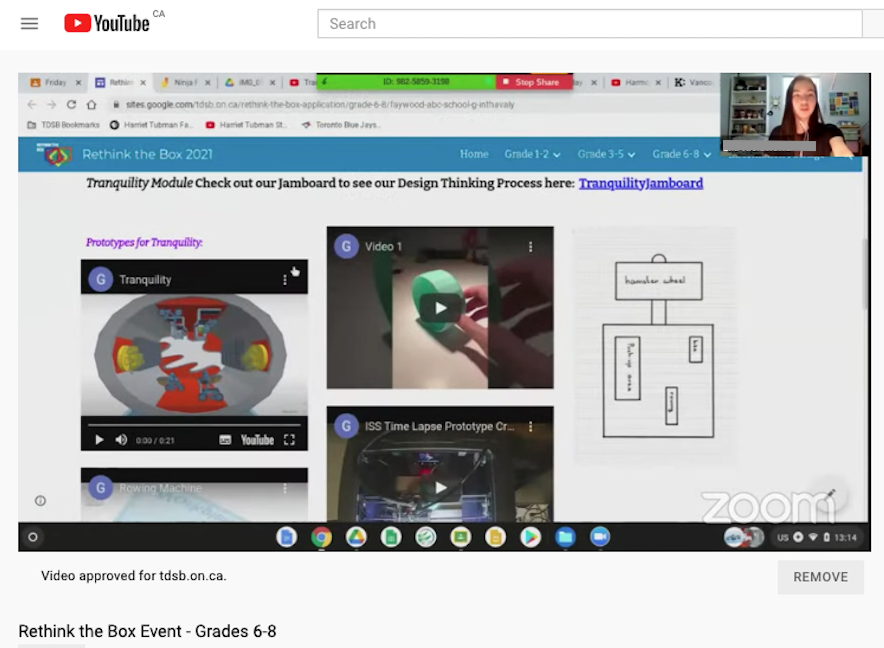The image size is (884, 648).
Task: Play the ISS Time Lapse Prototype video
Action: pos(440,487)
